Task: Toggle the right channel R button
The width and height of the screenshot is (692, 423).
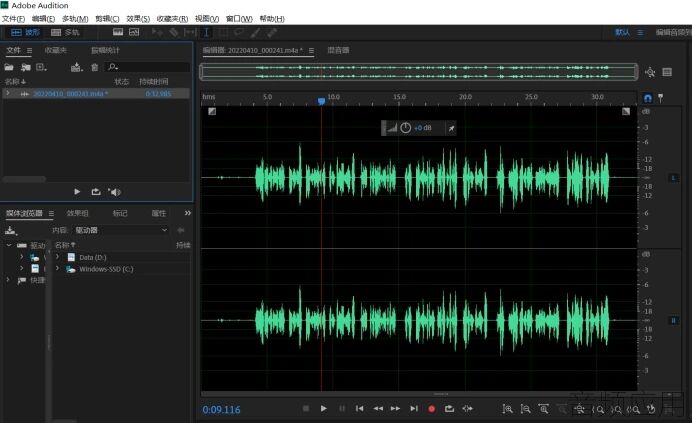Action: [673, 321]
